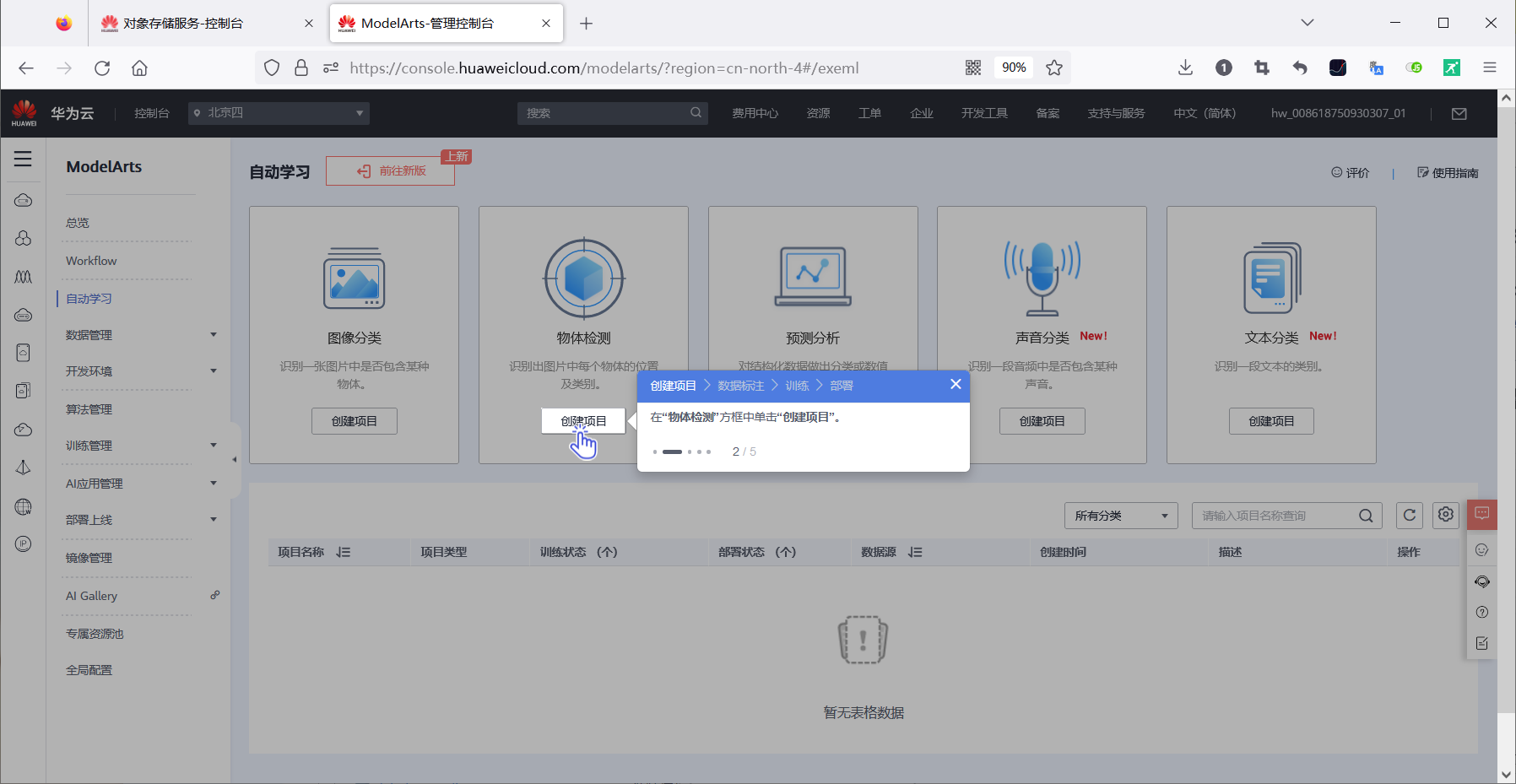1516x784 pixels.
Task: Sort table by 项目名称
Action: pyautogui.click(x=343, y=552)
